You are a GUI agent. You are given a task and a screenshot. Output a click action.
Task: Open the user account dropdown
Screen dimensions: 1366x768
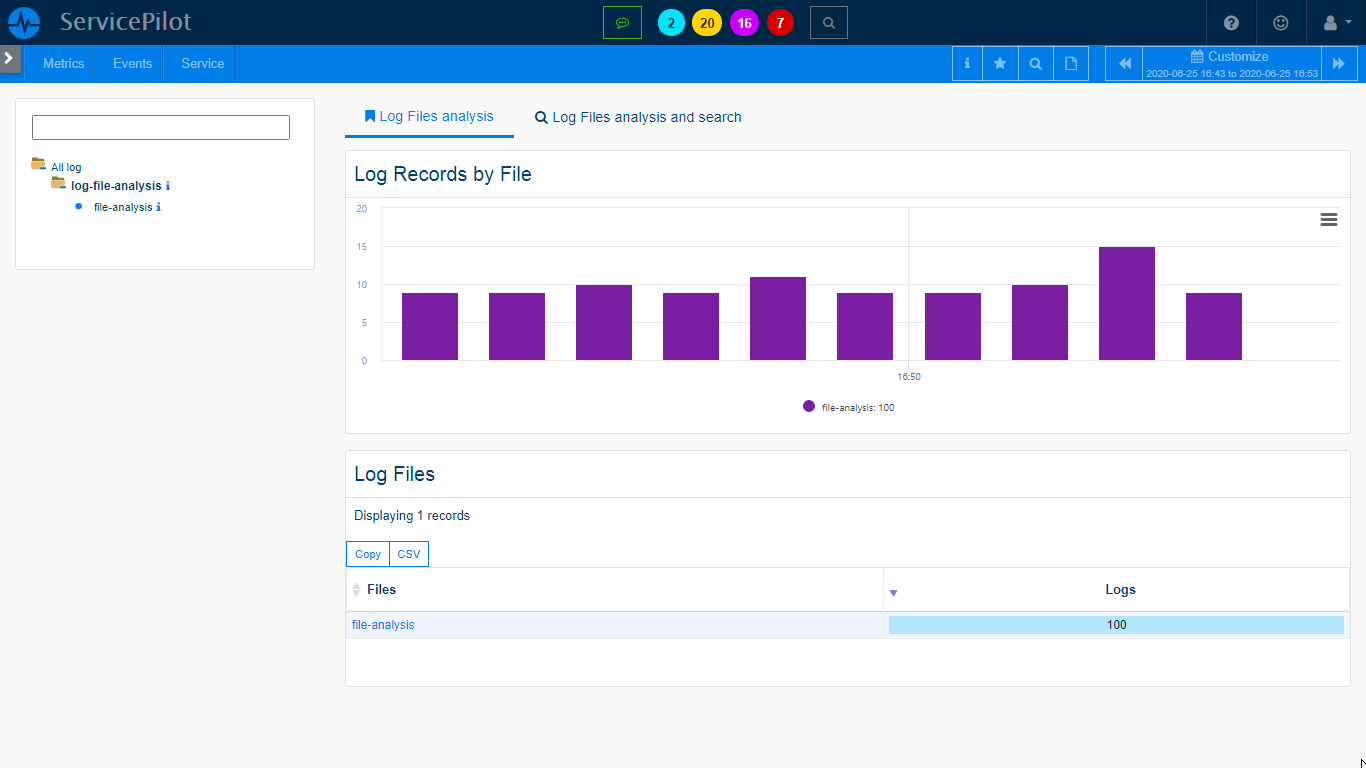1336,22
